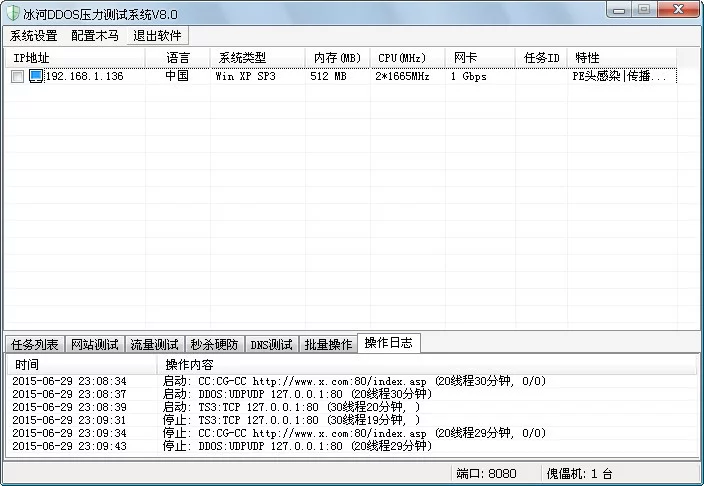Maximize the 冰河DDOS window
This screenshot has width=704, height=486.
[644, 10]
